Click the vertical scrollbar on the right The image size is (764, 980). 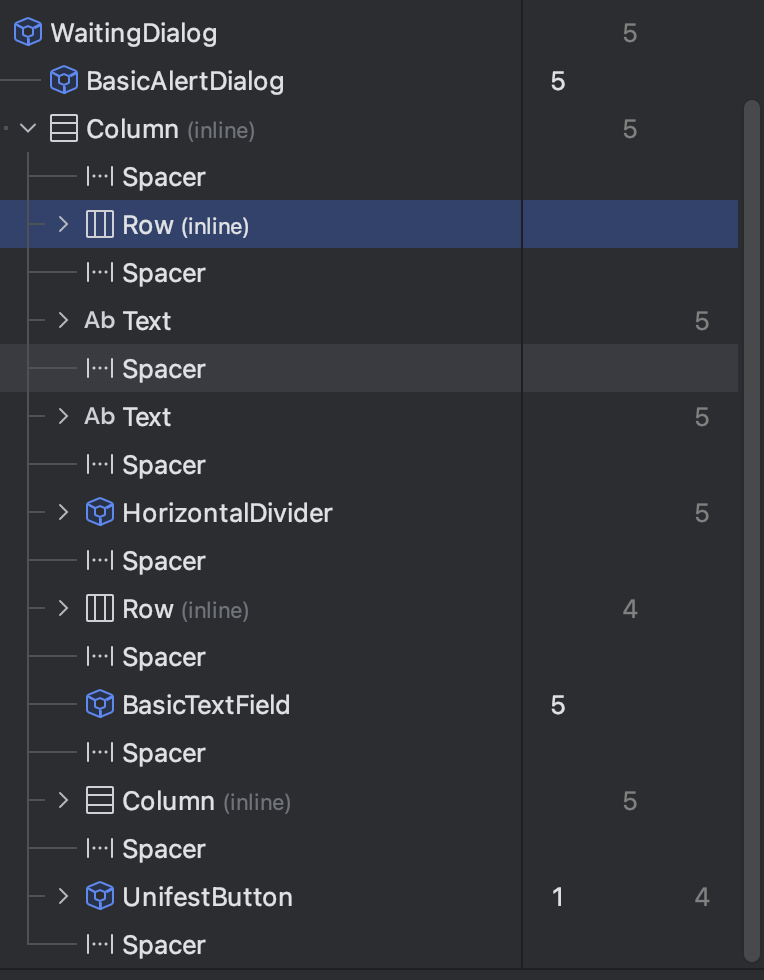[752, 500]
